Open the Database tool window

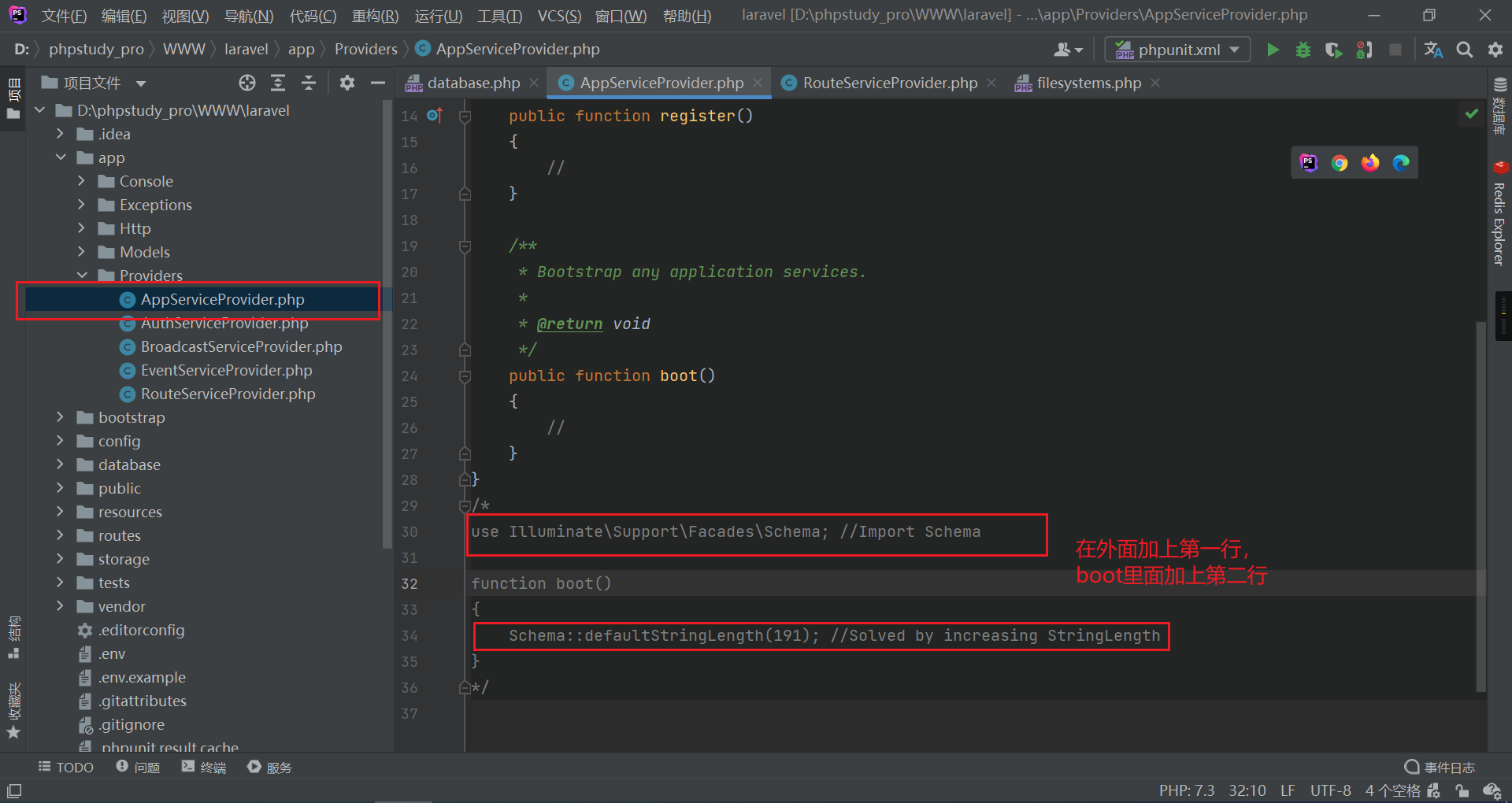coord(1499,106)
